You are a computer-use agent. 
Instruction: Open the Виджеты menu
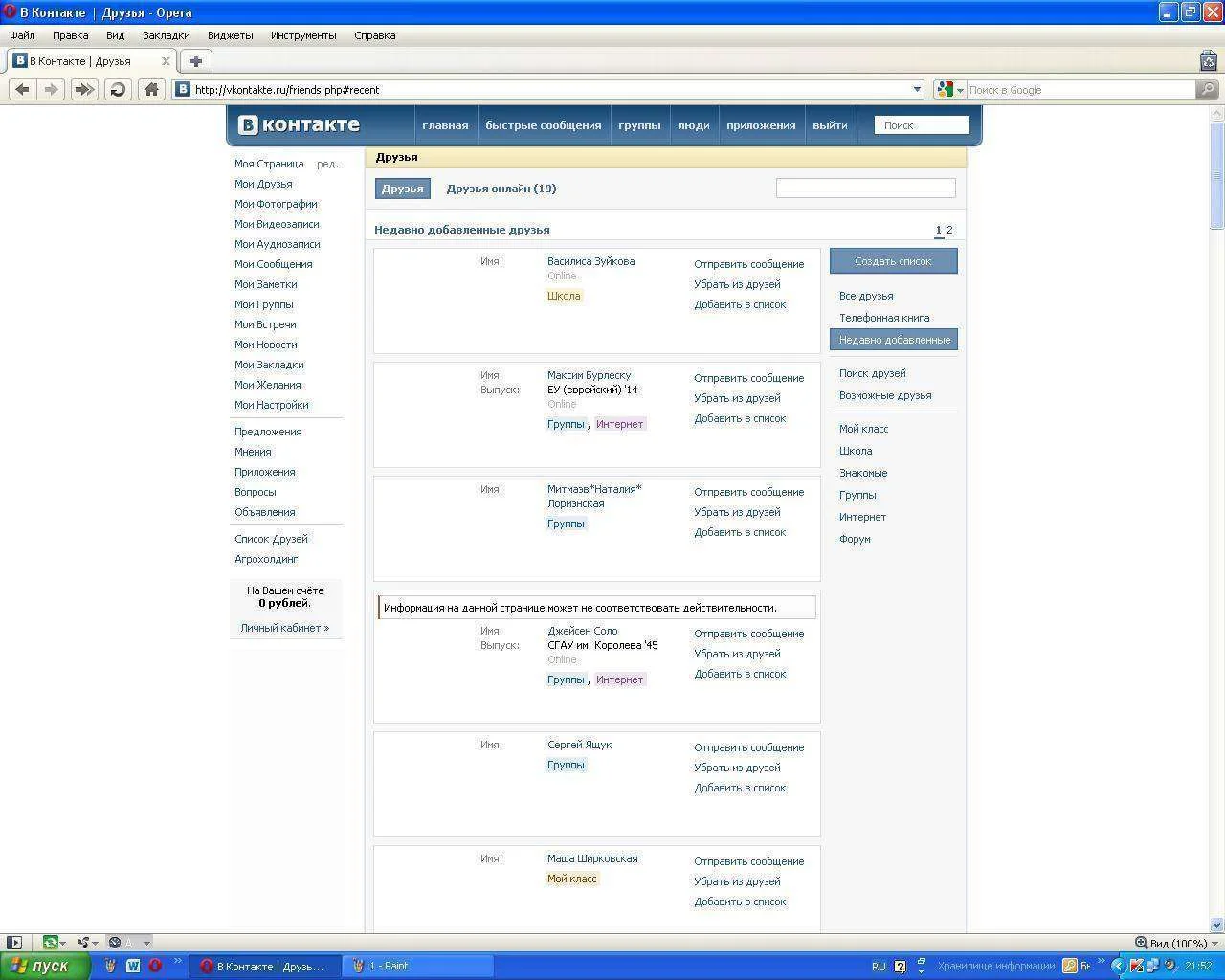[x=231, y=35]
